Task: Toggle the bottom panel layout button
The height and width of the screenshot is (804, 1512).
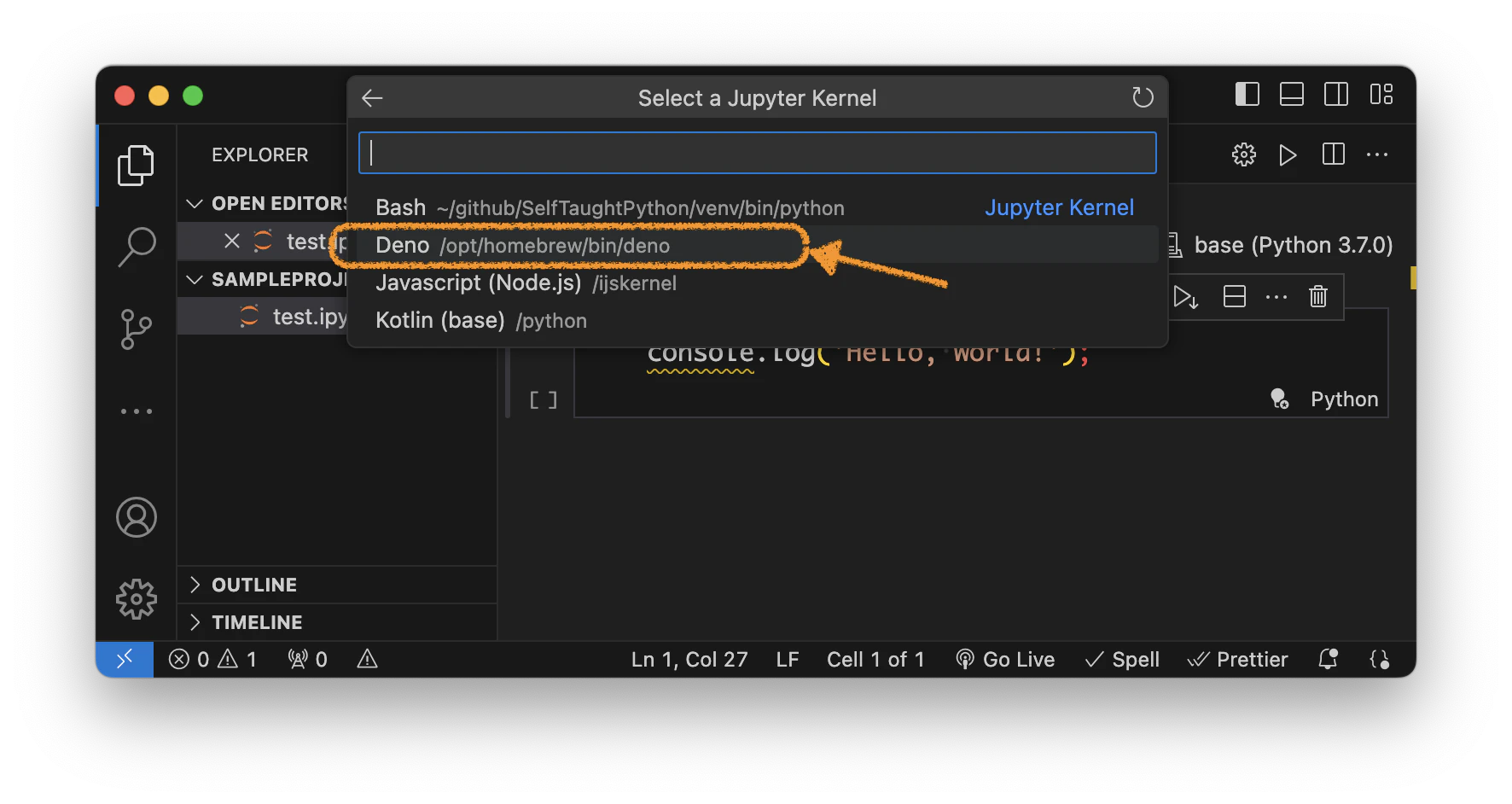Action: 1292,94
